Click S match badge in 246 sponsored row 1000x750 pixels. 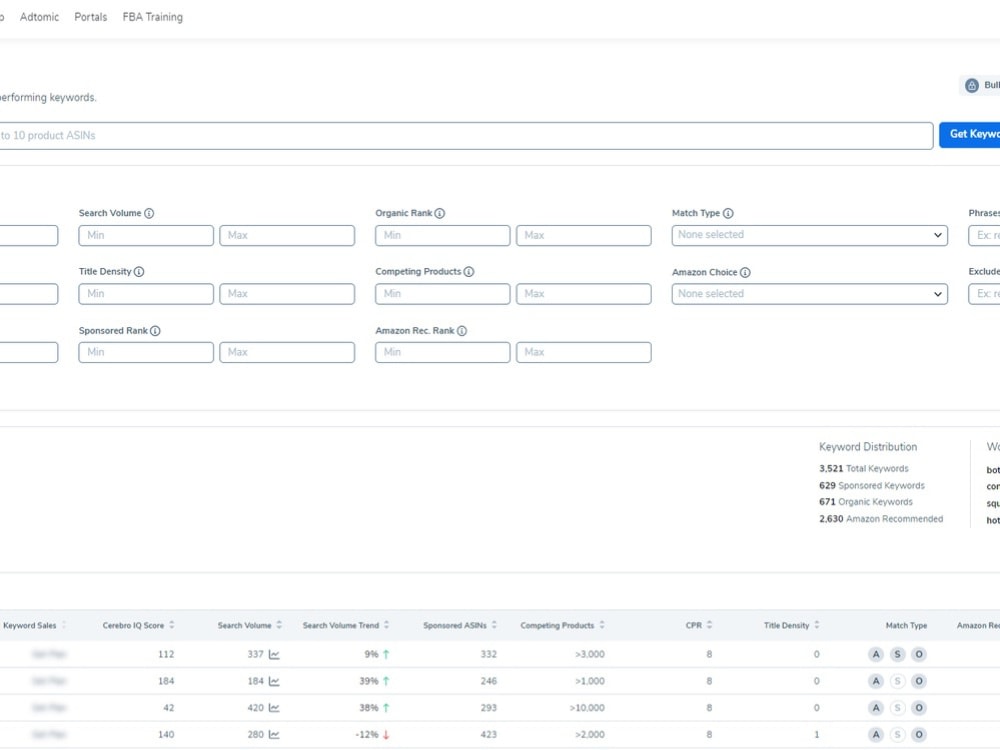(897, 681)
